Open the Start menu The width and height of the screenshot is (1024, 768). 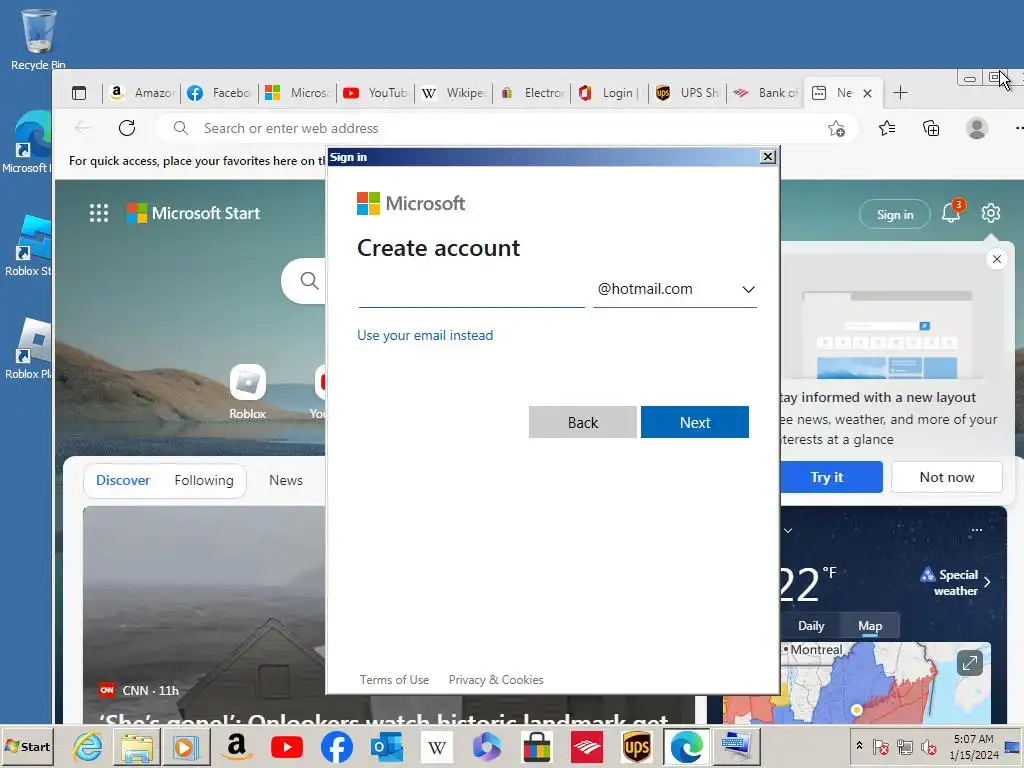coord(27,746)
